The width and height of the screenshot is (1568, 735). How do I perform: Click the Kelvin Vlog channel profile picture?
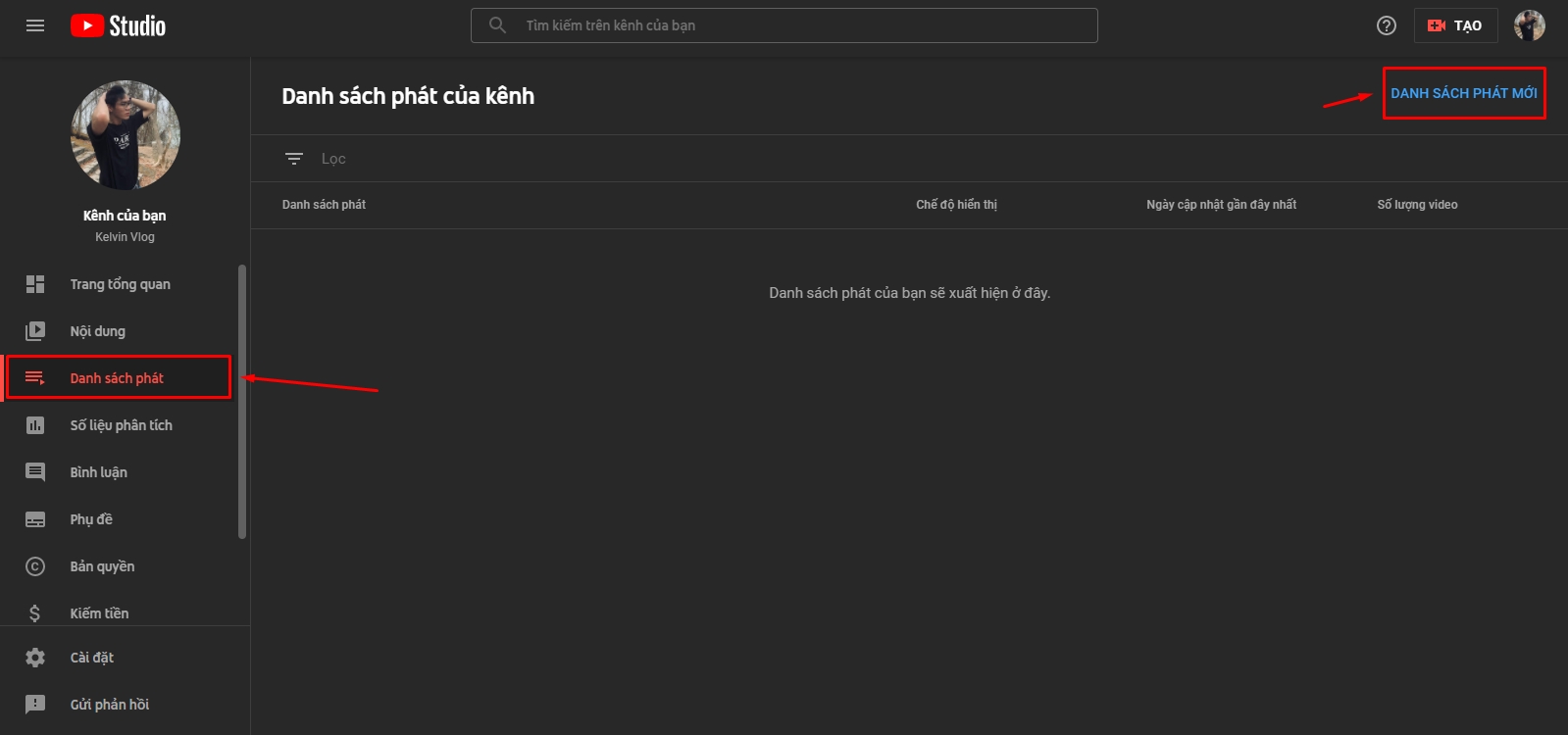point(126,135)
